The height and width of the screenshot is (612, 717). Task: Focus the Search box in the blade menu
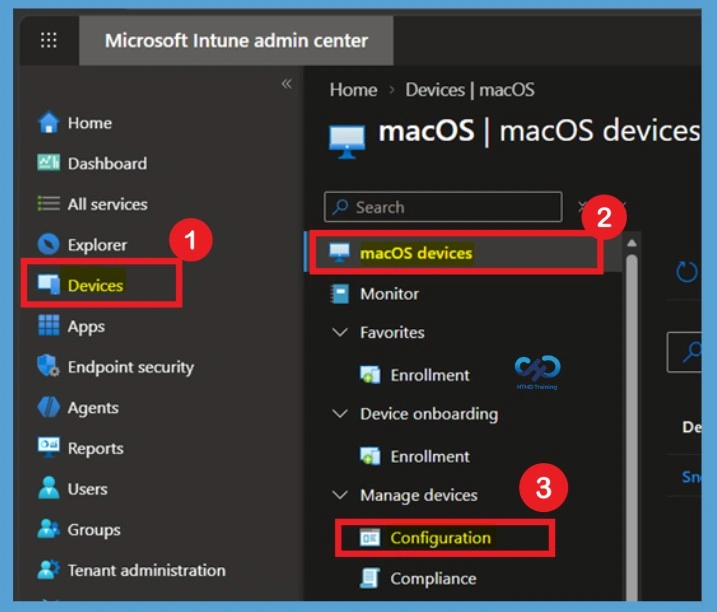[443, 207]
